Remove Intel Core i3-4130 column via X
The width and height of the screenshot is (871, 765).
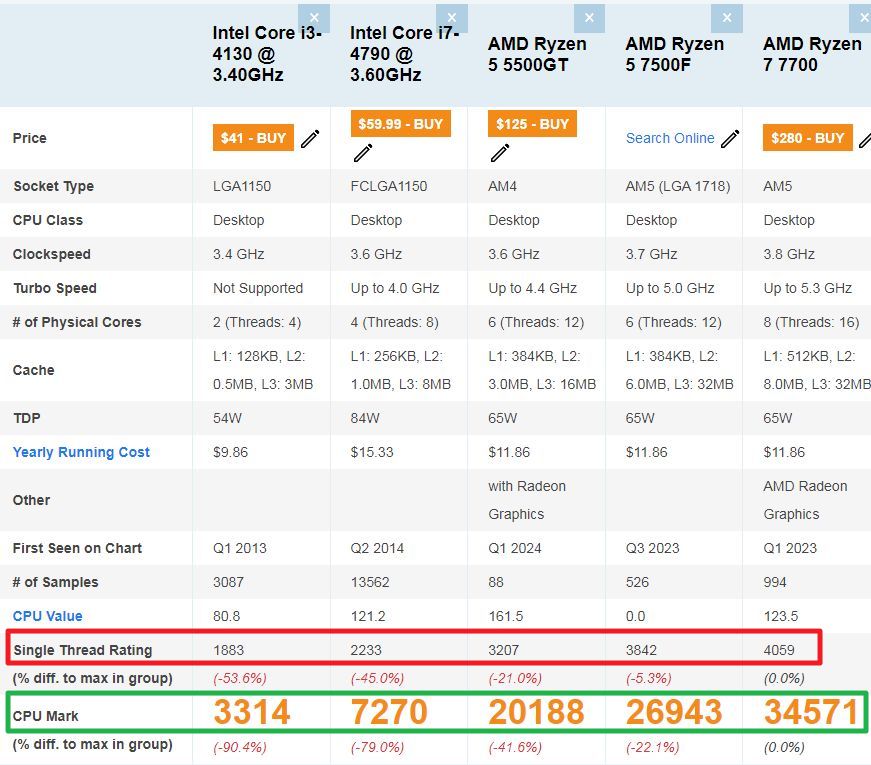point(314,18)
